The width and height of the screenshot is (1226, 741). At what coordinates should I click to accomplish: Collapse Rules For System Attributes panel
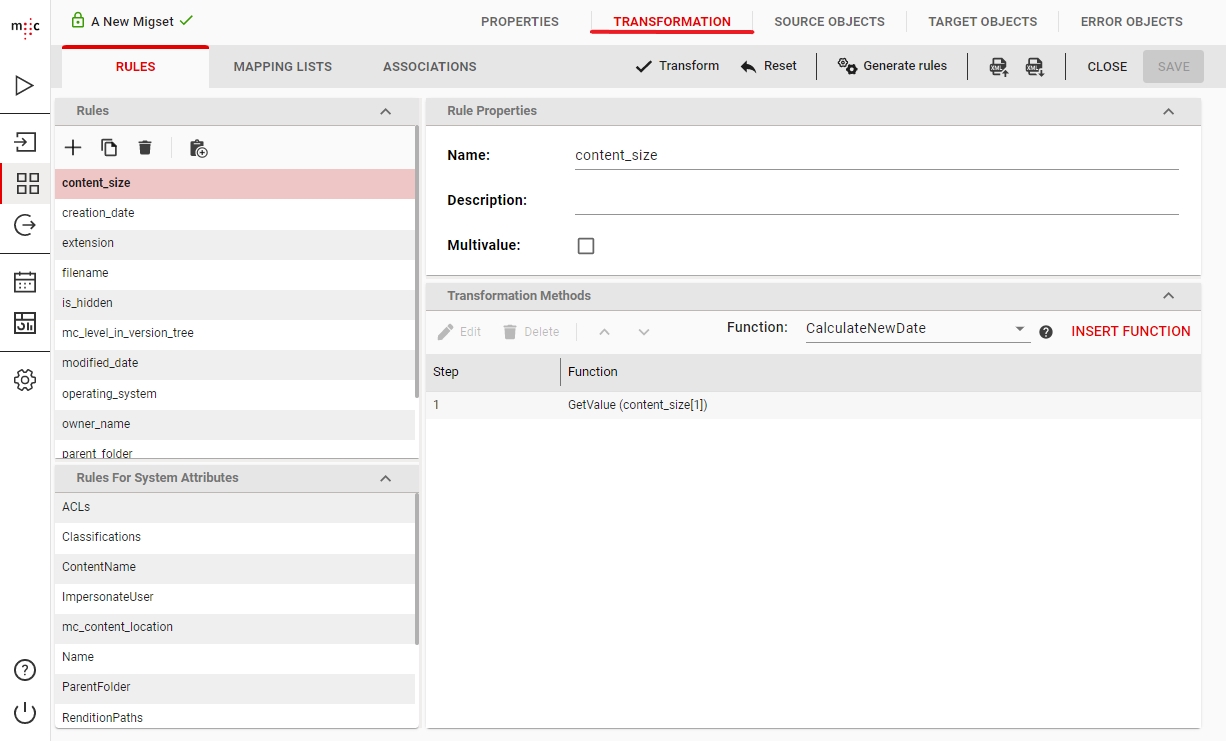[x=386, y=478]
